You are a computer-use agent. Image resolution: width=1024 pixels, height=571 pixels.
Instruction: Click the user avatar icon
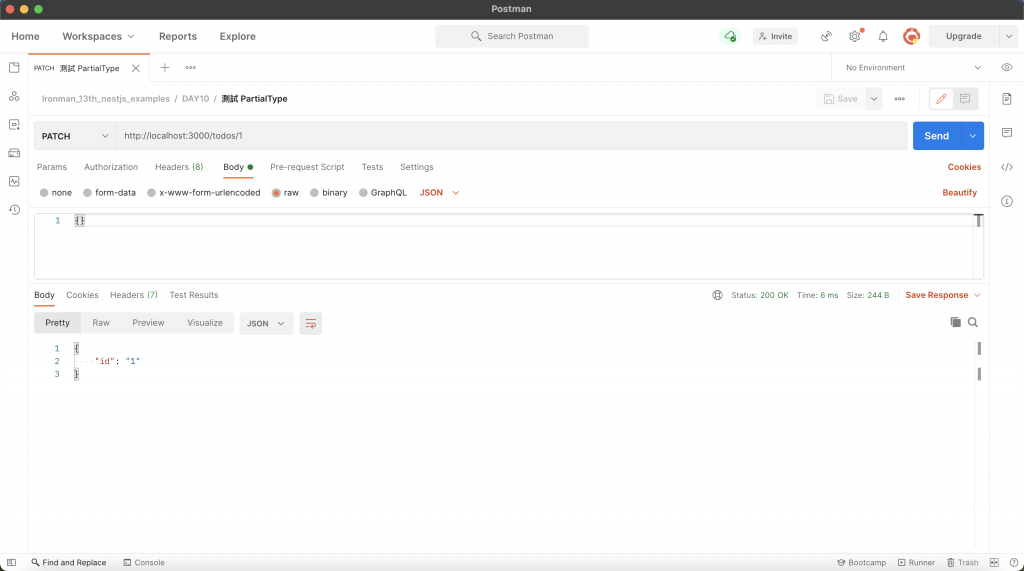click(x=911, y=37)
